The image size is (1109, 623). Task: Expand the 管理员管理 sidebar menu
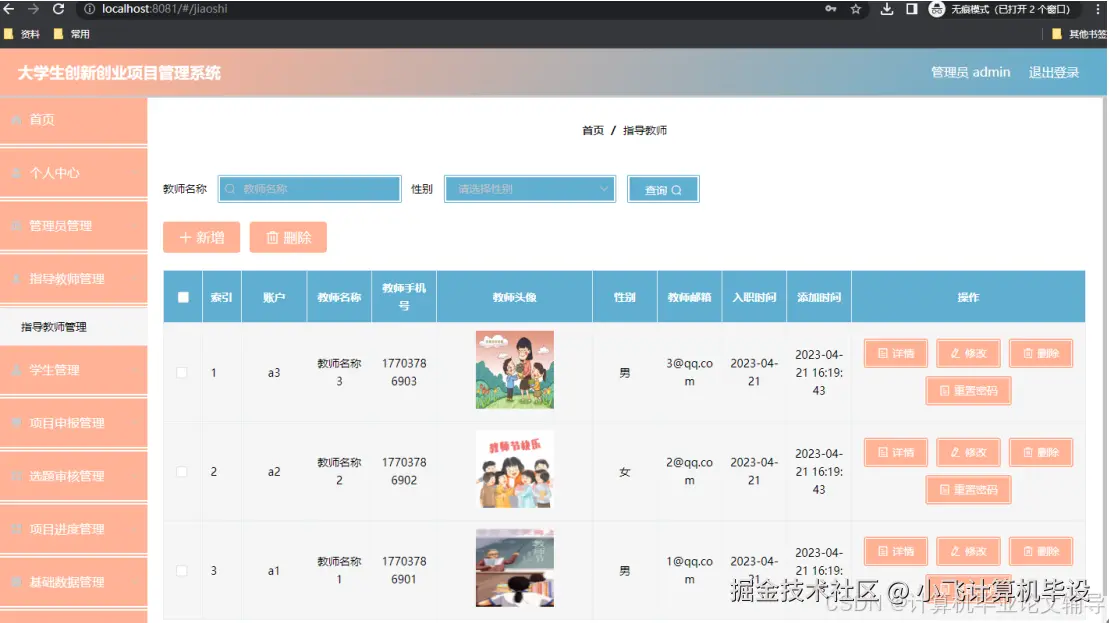click(74, 226)
